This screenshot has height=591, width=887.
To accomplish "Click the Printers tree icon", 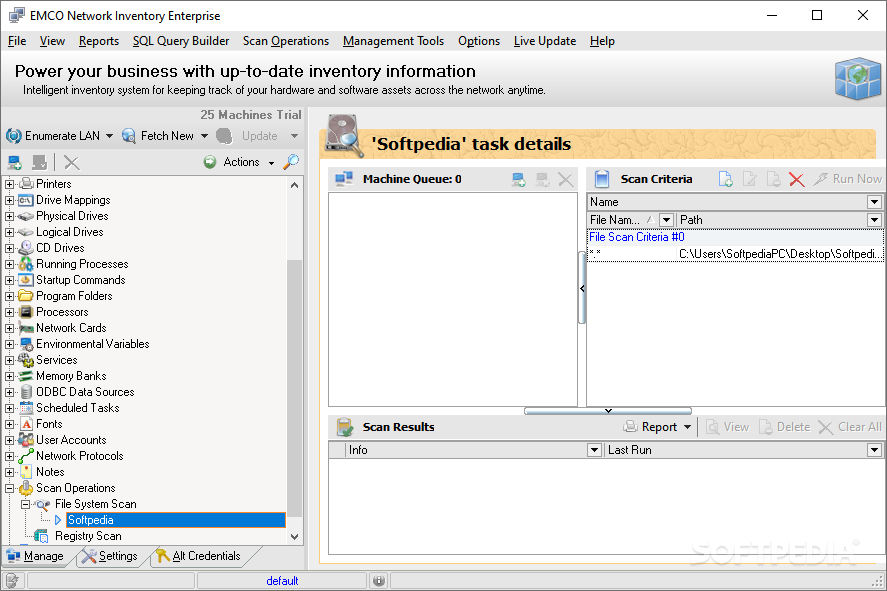I will coord(26,184).
